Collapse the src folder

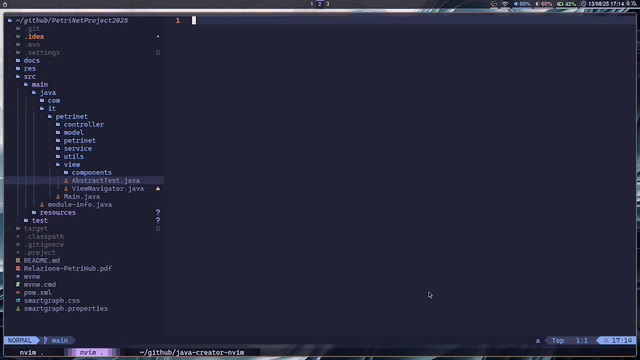tap(29, 76)
